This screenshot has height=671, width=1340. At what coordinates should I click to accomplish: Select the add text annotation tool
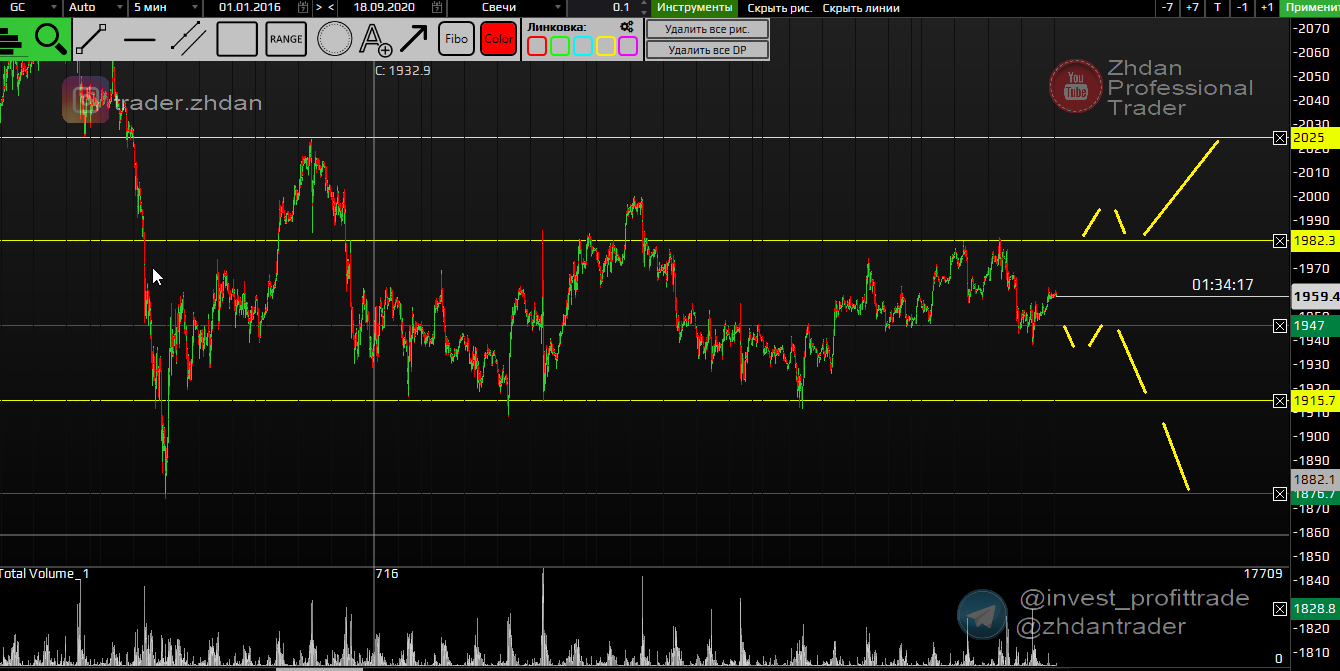click(x=376, y=39)
